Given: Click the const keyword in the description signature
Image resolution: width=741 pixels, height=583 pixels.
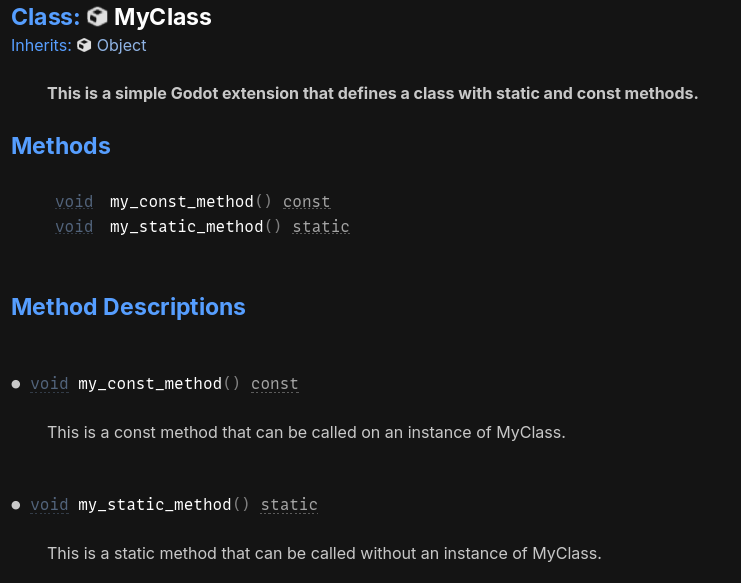Looking at the screenshot, I should tap(275, 384).
